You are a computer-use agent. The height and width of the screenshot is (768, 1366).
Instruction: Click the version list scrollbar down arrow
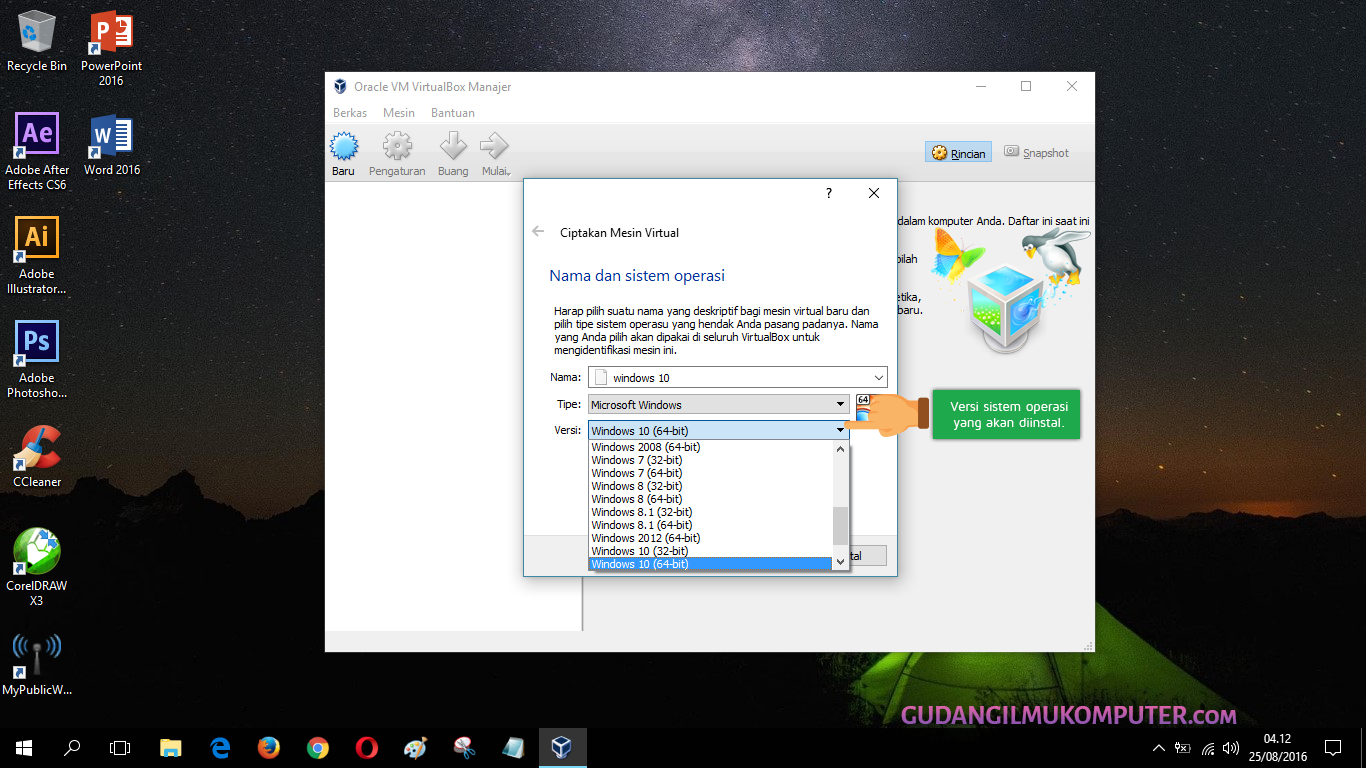[841, 563]
